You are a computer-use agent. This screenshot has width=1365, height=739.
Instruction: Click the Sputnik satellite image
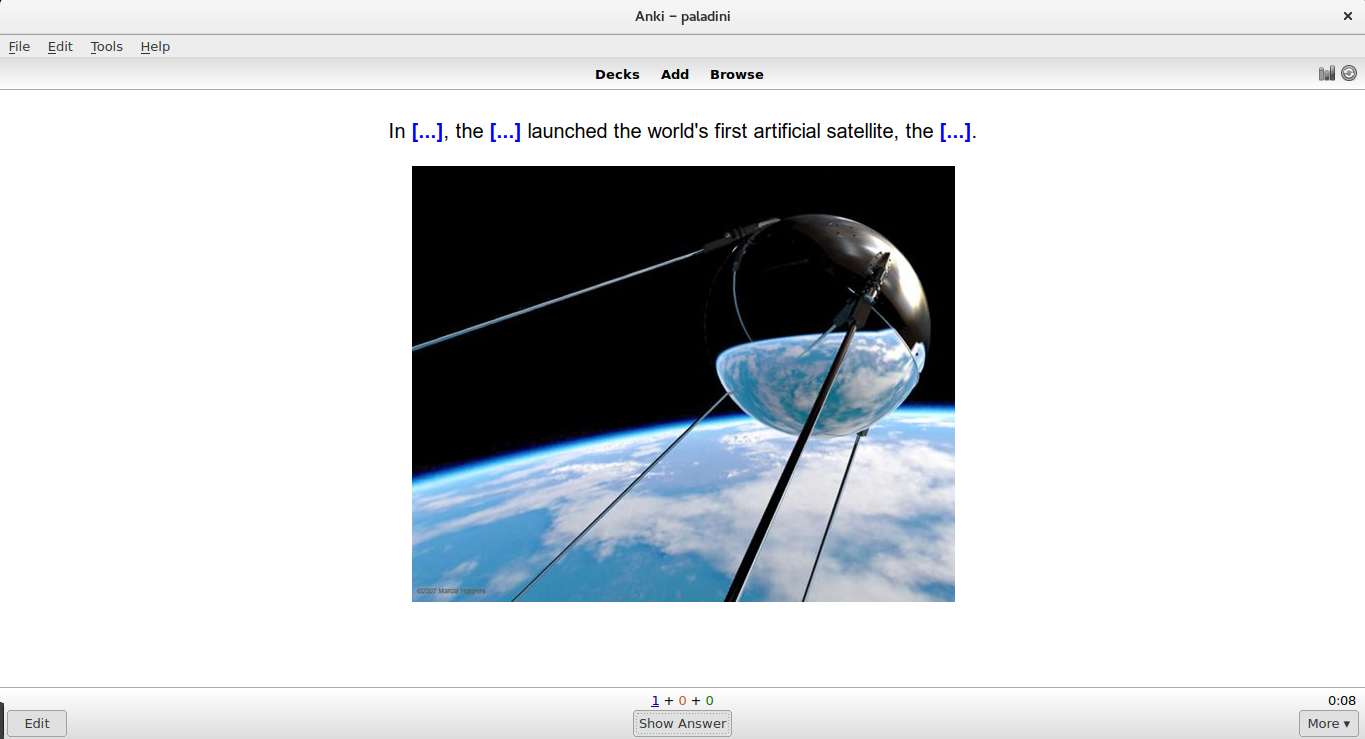pyautogui.click(x=683, y=384)
